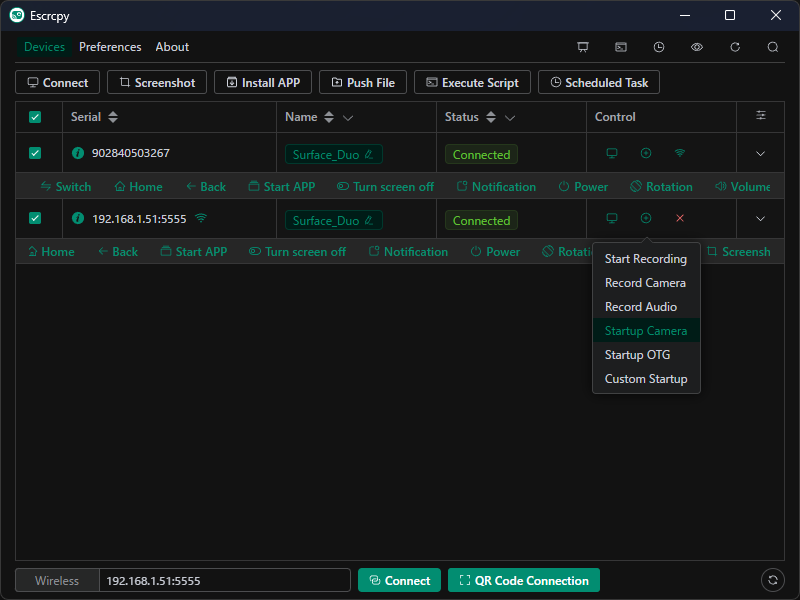Switch to the Preferences tab

110,47
